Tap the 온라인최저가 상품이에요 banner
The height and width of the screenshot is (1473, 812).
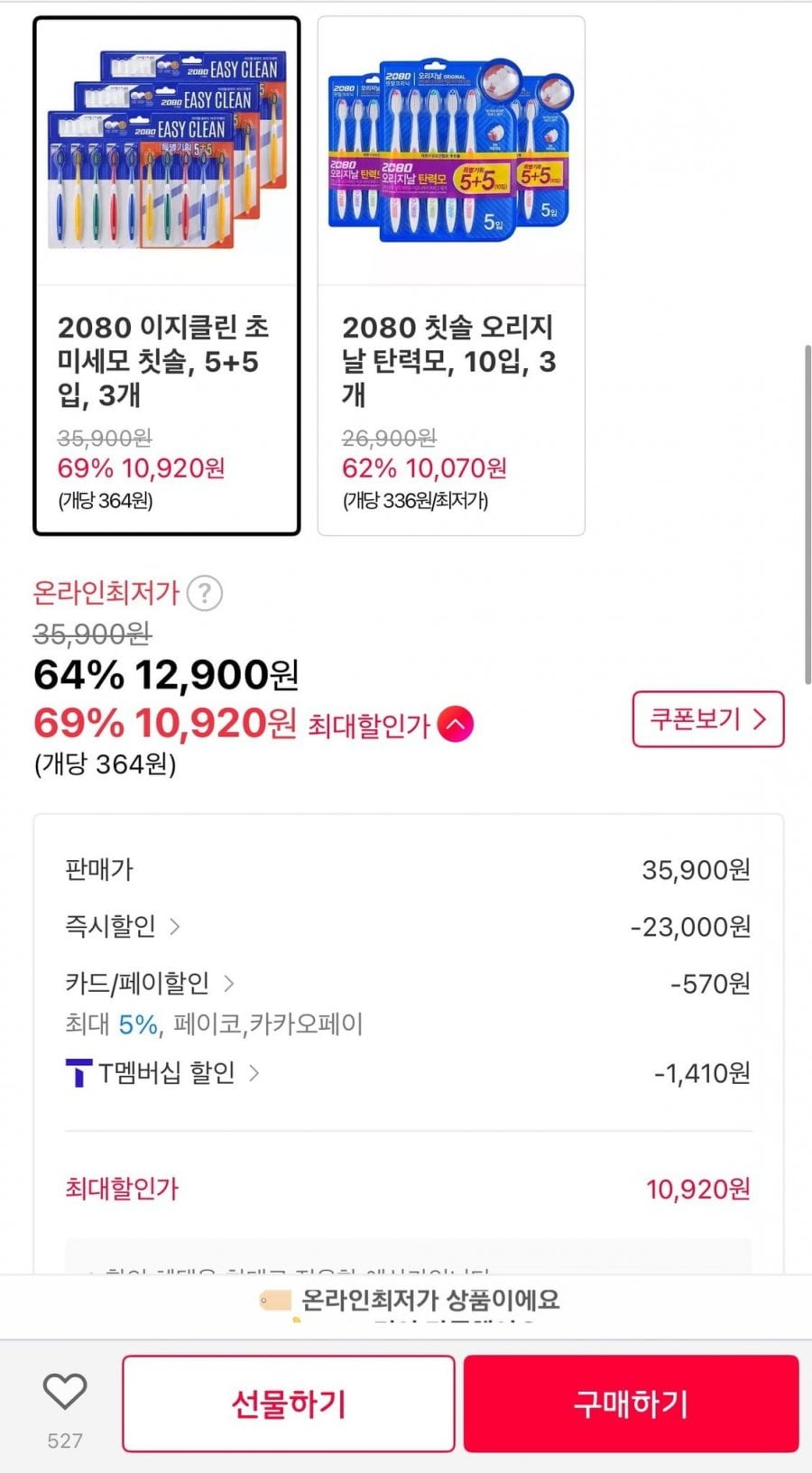point(429,1301)
